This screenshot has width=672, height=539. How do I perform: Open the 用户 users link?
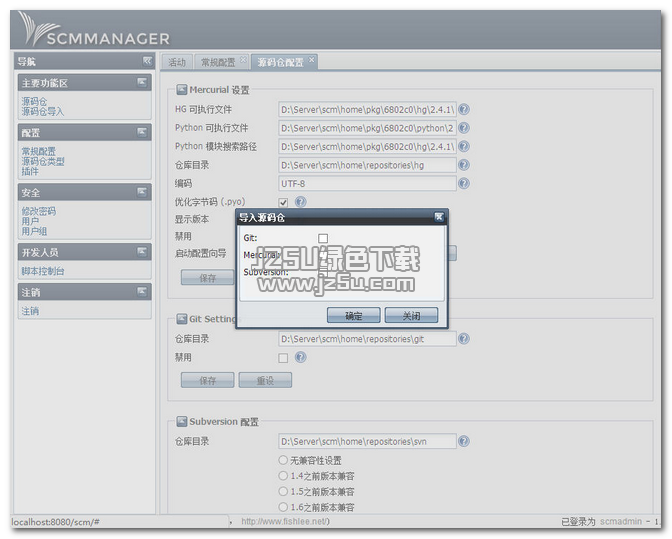(x=30, y=221)
